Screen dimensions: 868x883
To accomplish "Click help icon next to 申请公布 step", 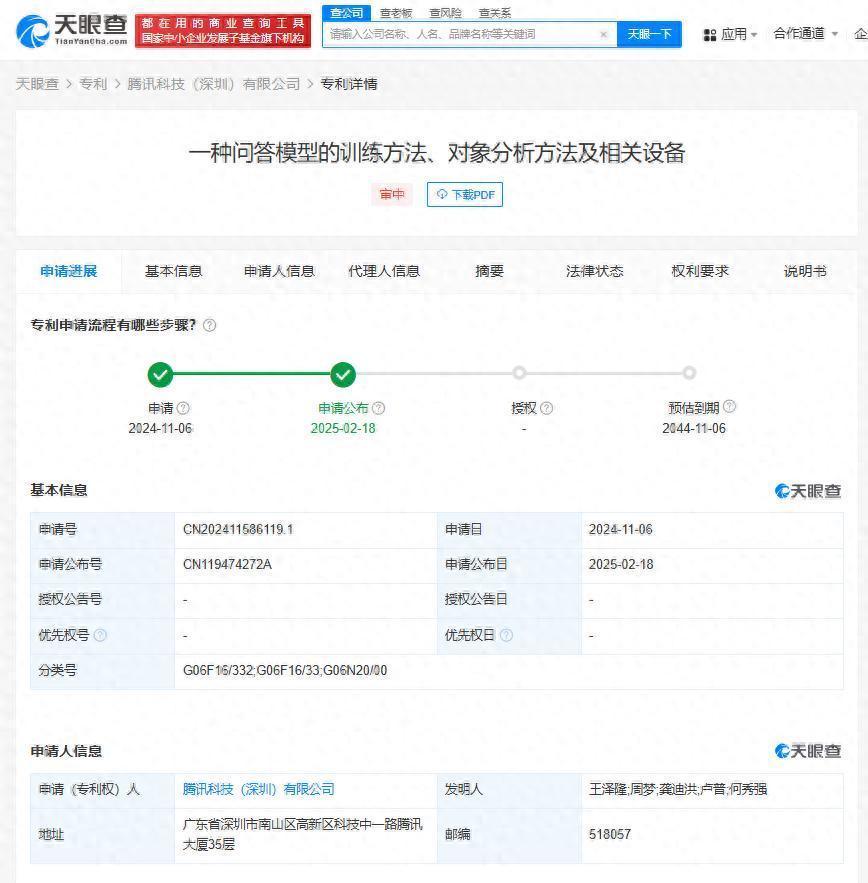I will [378, 408].
